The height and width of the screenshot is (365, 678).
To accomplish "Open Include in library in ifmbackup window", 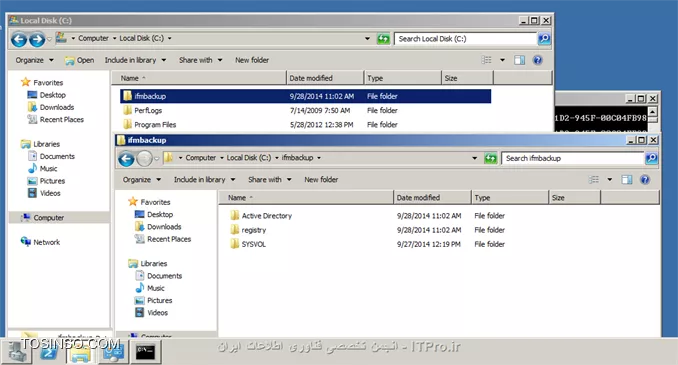I will click(x=205, y=179).
